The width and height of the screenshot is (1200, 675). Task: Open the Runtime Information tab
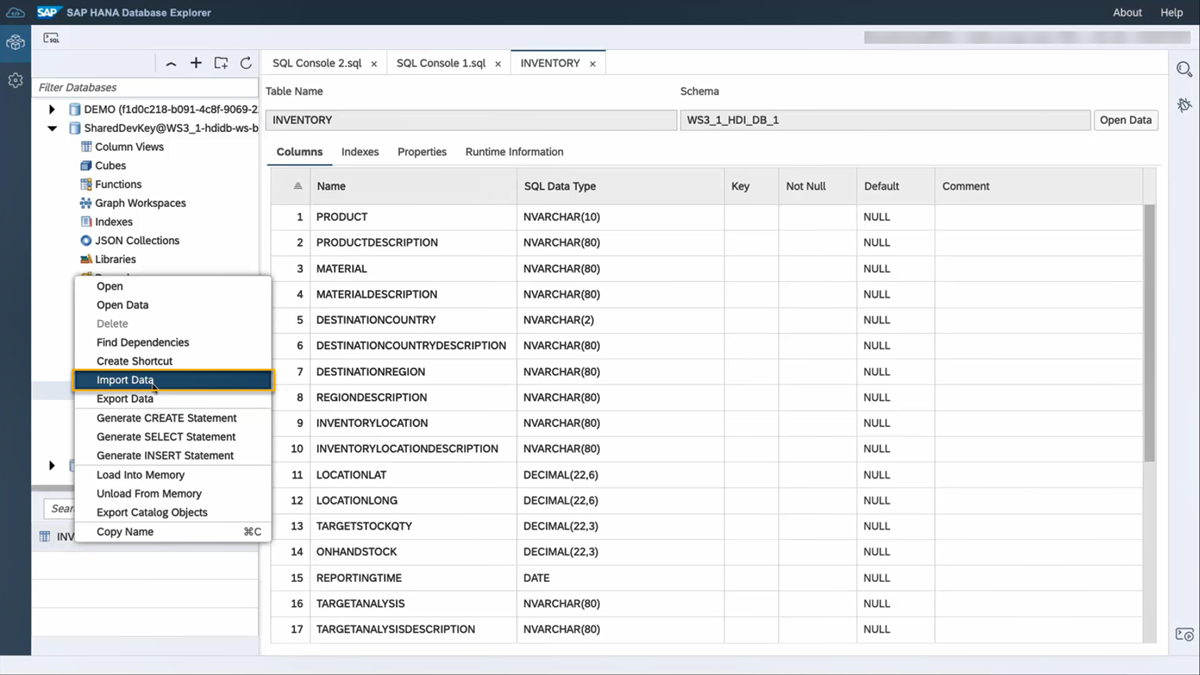coord(514,152)
